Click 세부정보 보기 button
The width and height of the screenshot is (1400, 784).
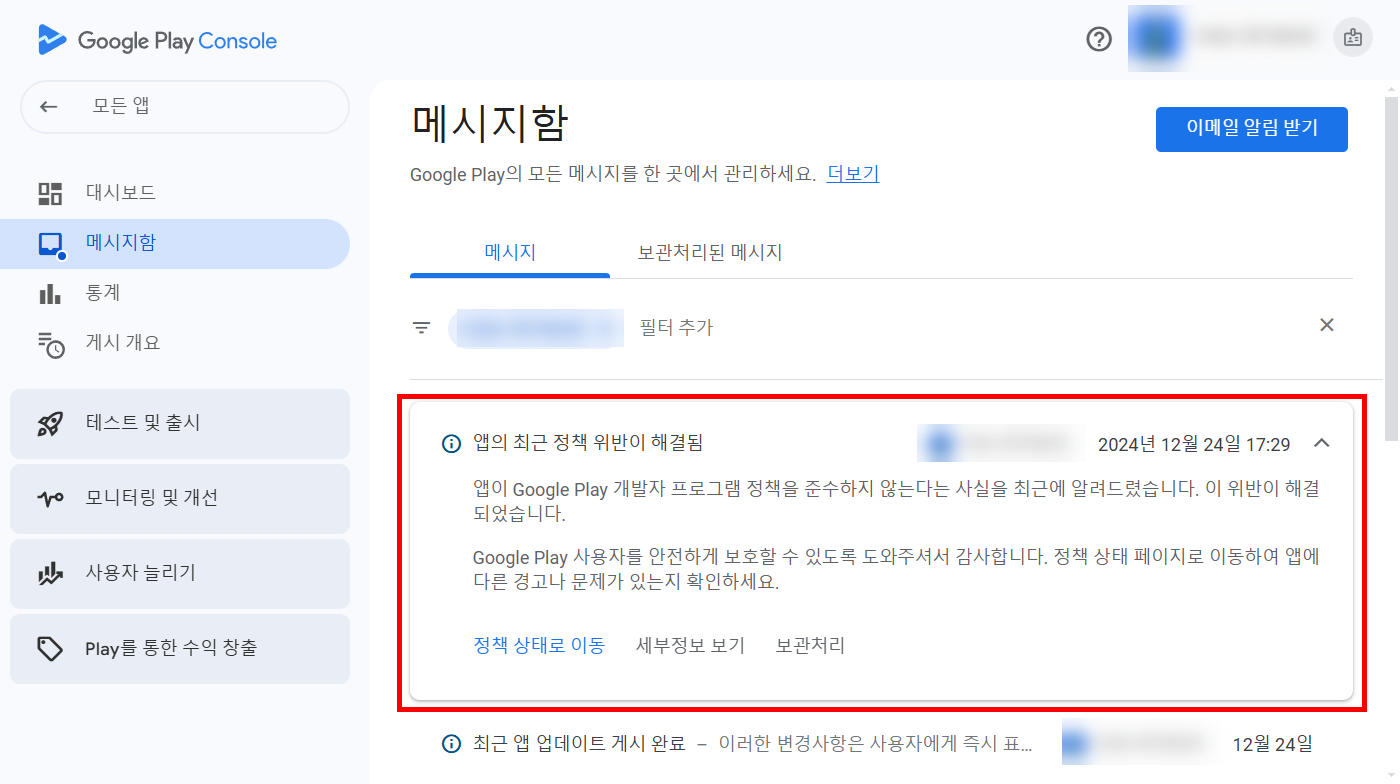pos(691,646)
